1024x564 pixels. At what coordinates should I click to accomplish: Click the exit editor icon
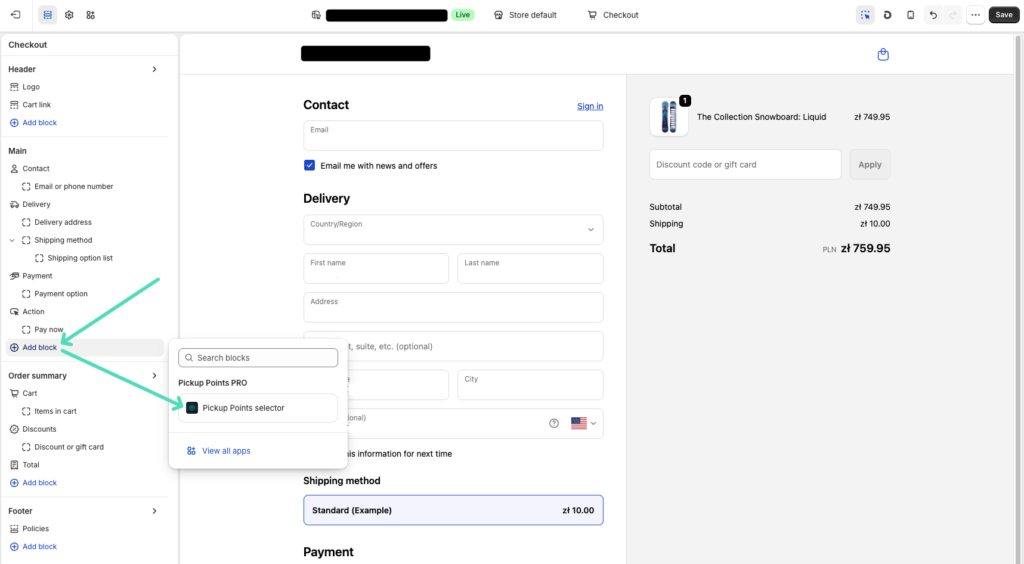pos(16,14)
